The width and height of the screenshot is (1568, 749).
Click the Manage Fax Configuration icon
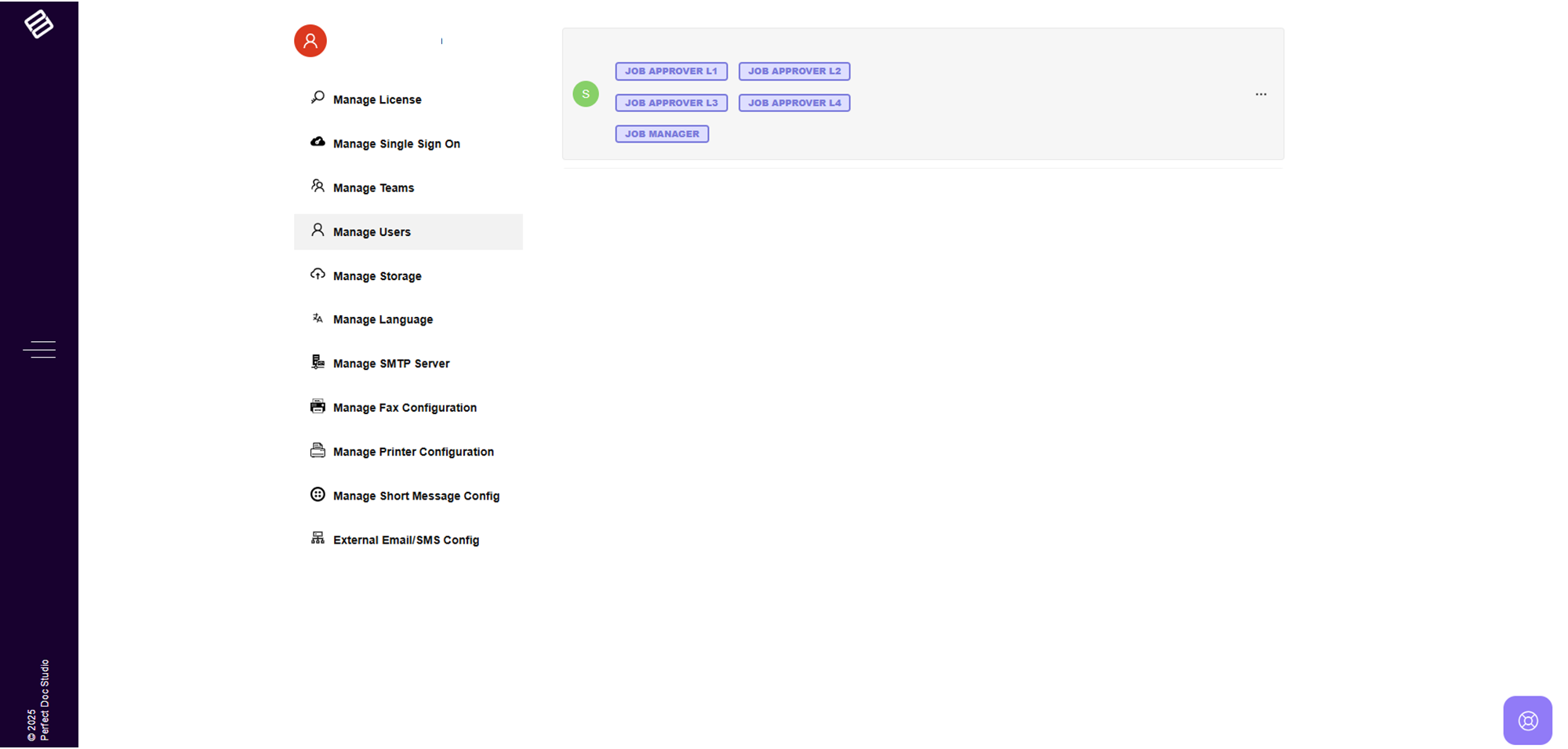click(x=318, y=406)
